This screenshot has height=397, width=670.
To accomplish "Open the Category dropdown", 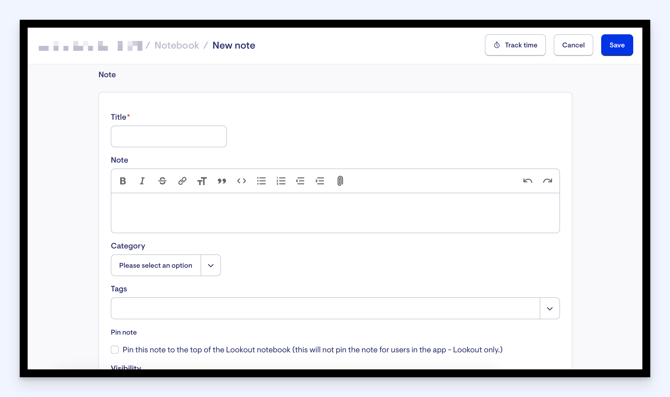I will [x=165, y=265].
